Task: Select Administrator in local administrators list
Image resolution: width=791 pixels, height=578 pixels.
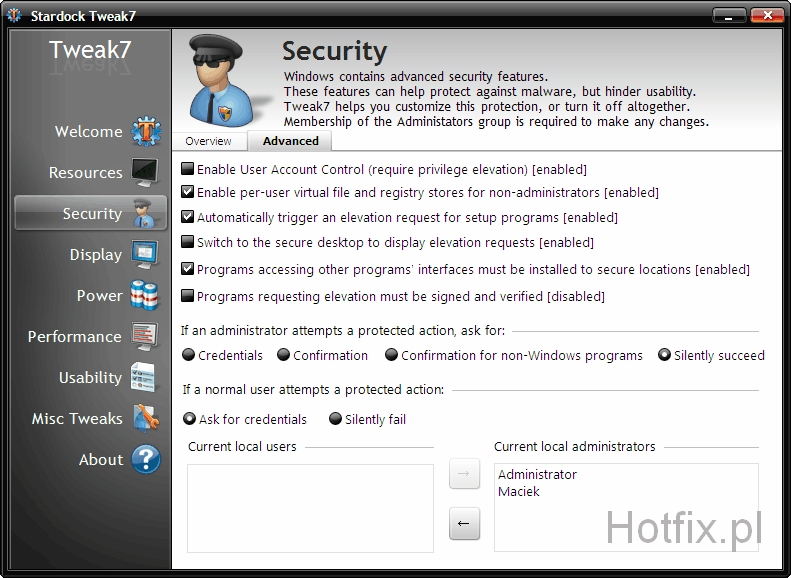Action: click(537, 475)
